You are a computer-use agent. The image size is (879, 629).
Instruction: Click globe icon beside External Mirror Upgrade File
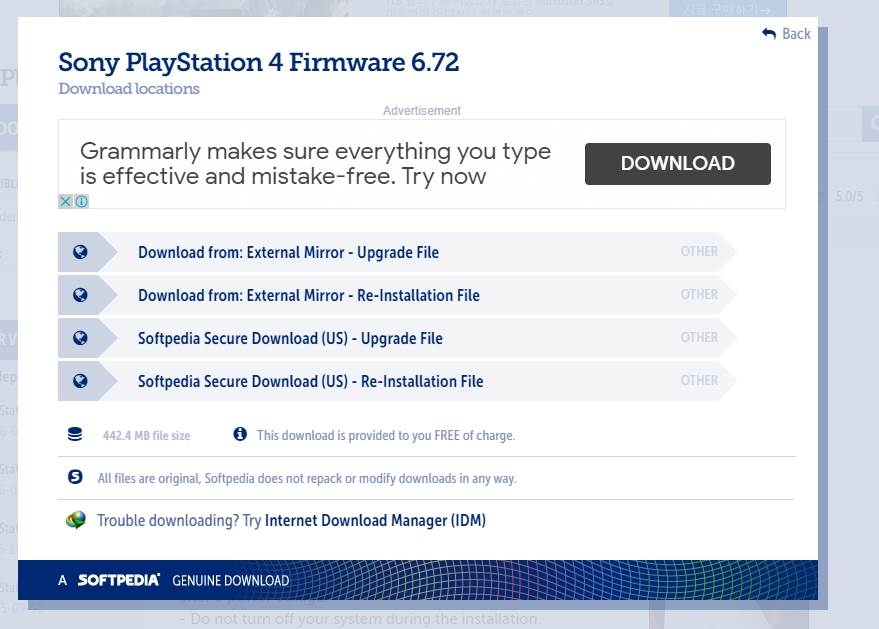(x=80, y=252)
